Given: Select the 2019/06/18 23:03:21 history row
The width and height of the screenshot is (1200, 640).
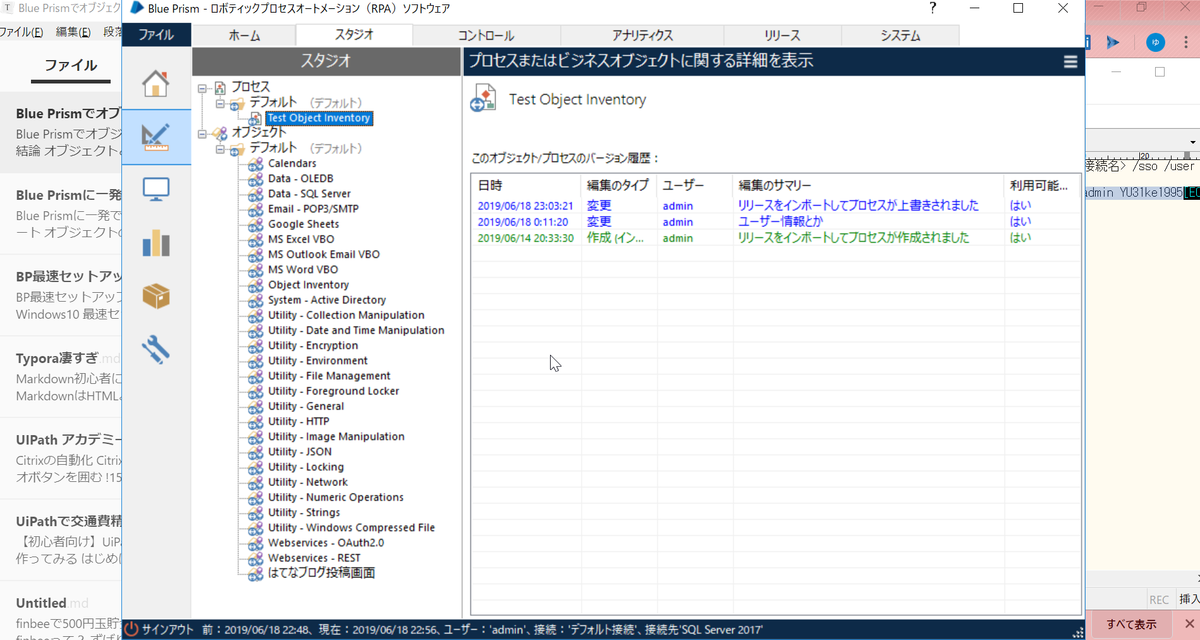Looking at the screenshot, I should [x=775, y=206].
